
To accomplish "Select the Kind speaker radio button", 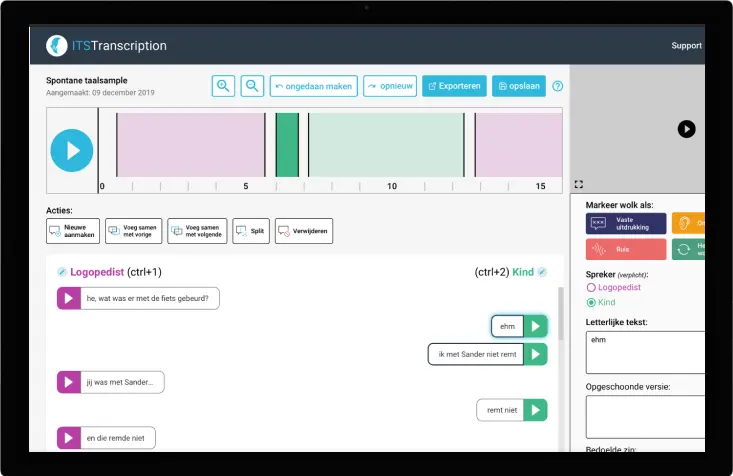I will click(591, 302).
